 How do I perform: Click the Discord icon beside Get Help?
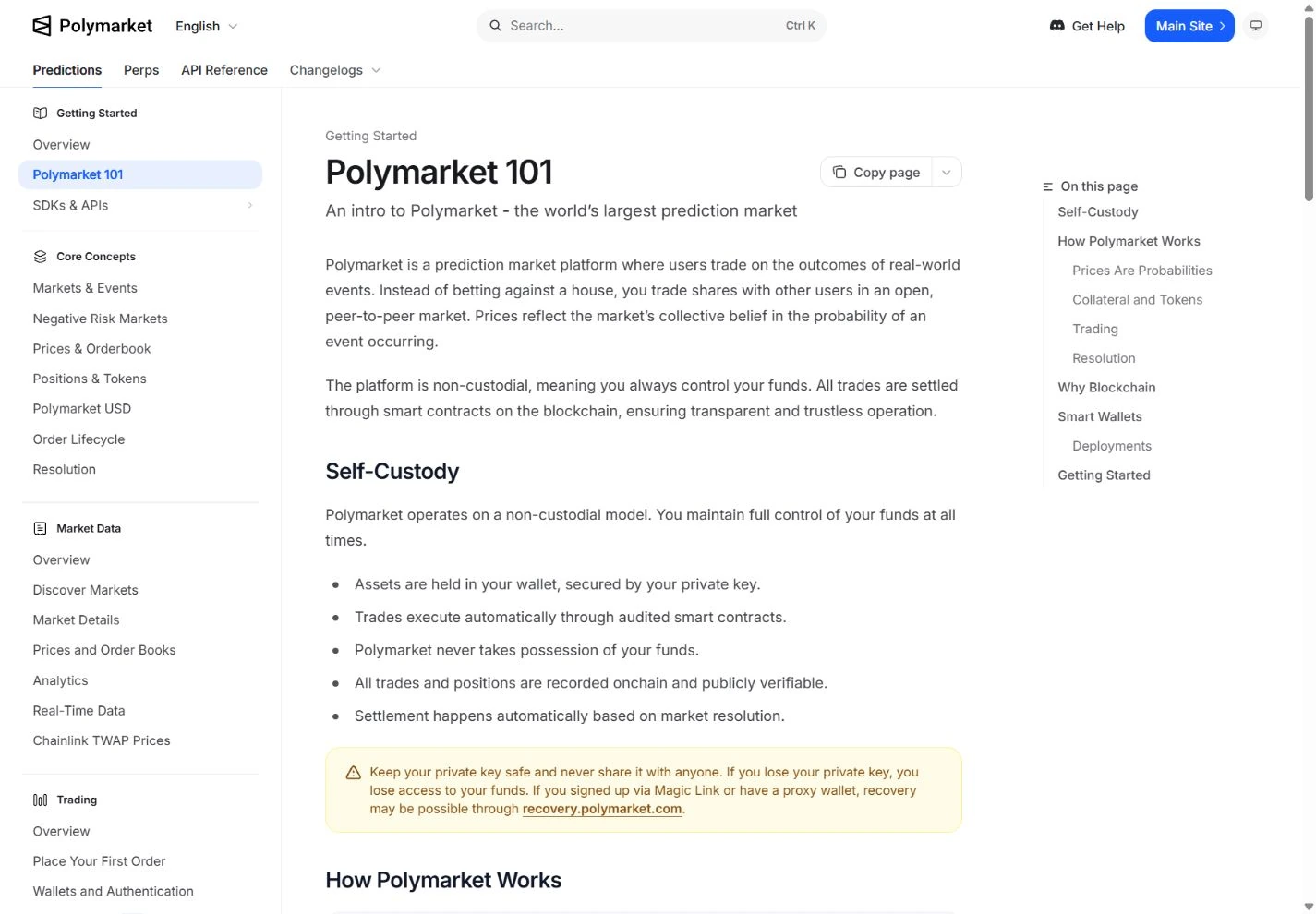1057,26
